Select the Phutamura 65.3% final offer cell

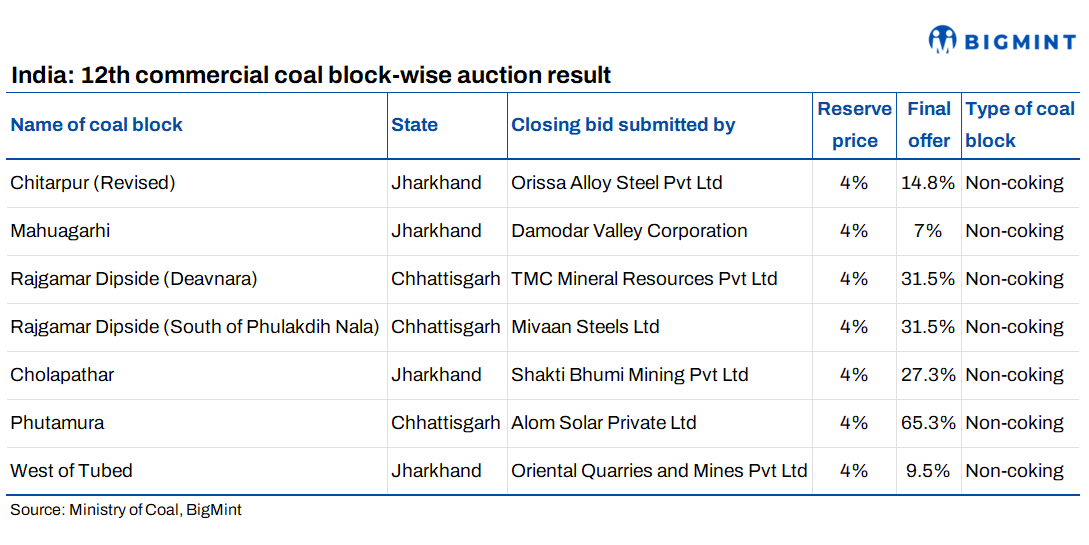928,423
